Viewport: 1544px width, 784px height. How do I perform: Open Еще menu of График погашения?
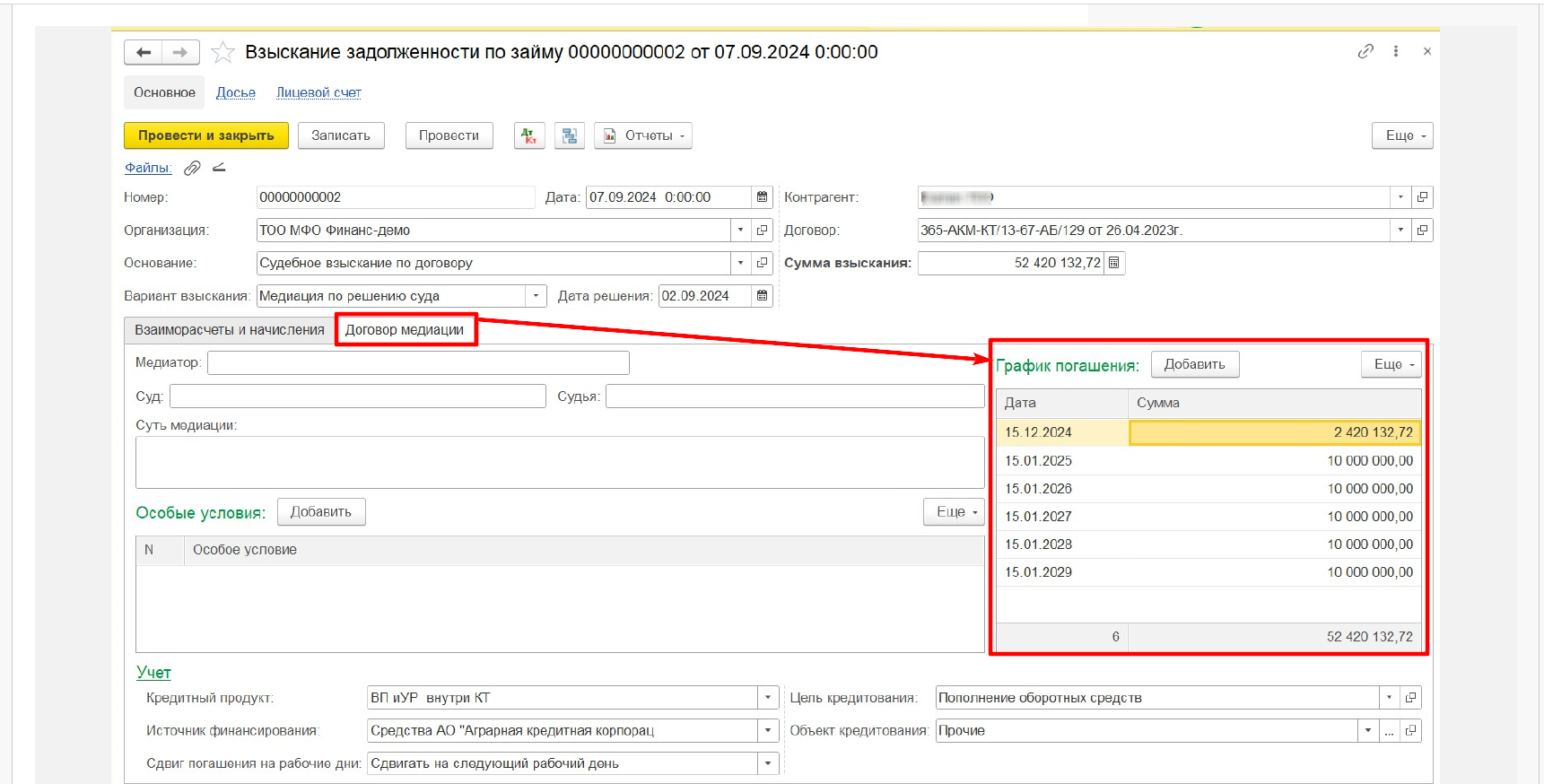1391,364
